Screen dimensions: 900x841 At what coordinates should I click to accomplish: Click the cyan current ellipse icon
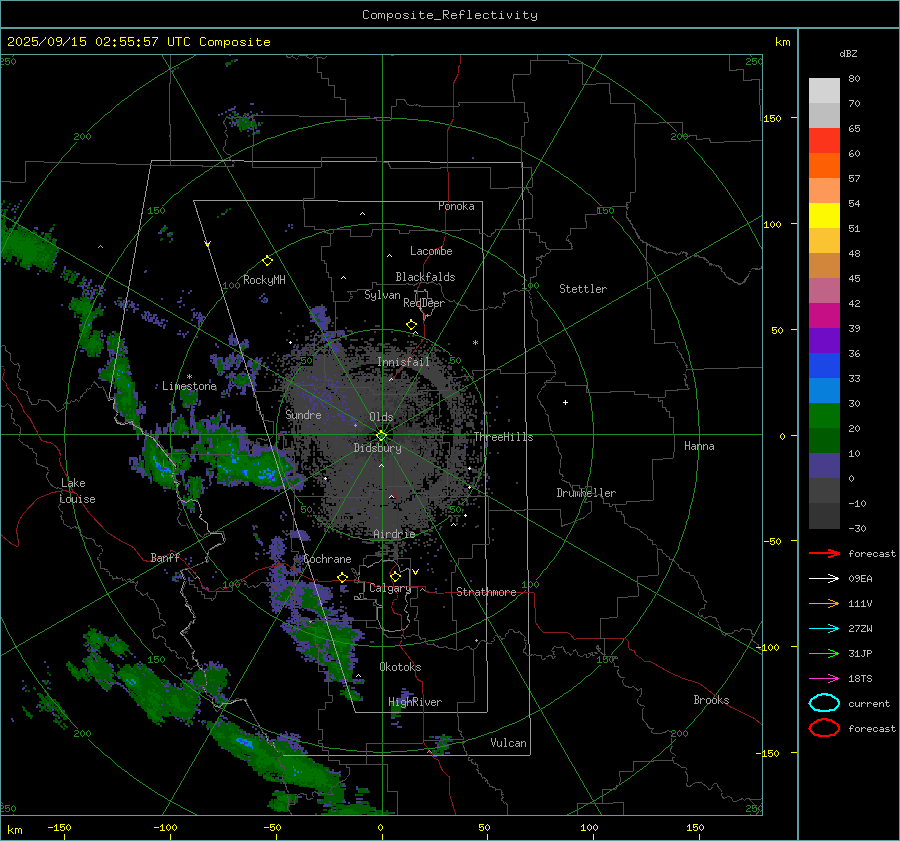tap(824, 703)
